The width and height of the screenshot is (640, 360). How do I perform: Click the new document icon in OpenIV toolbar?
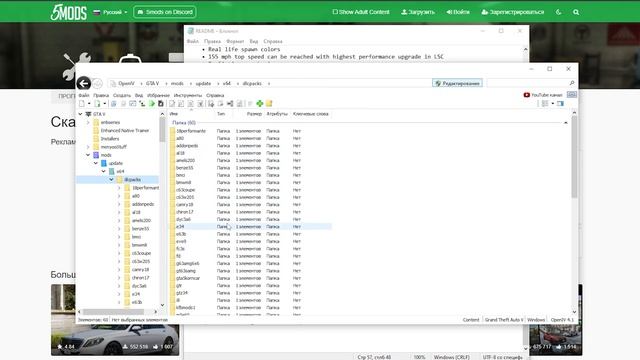82,104
